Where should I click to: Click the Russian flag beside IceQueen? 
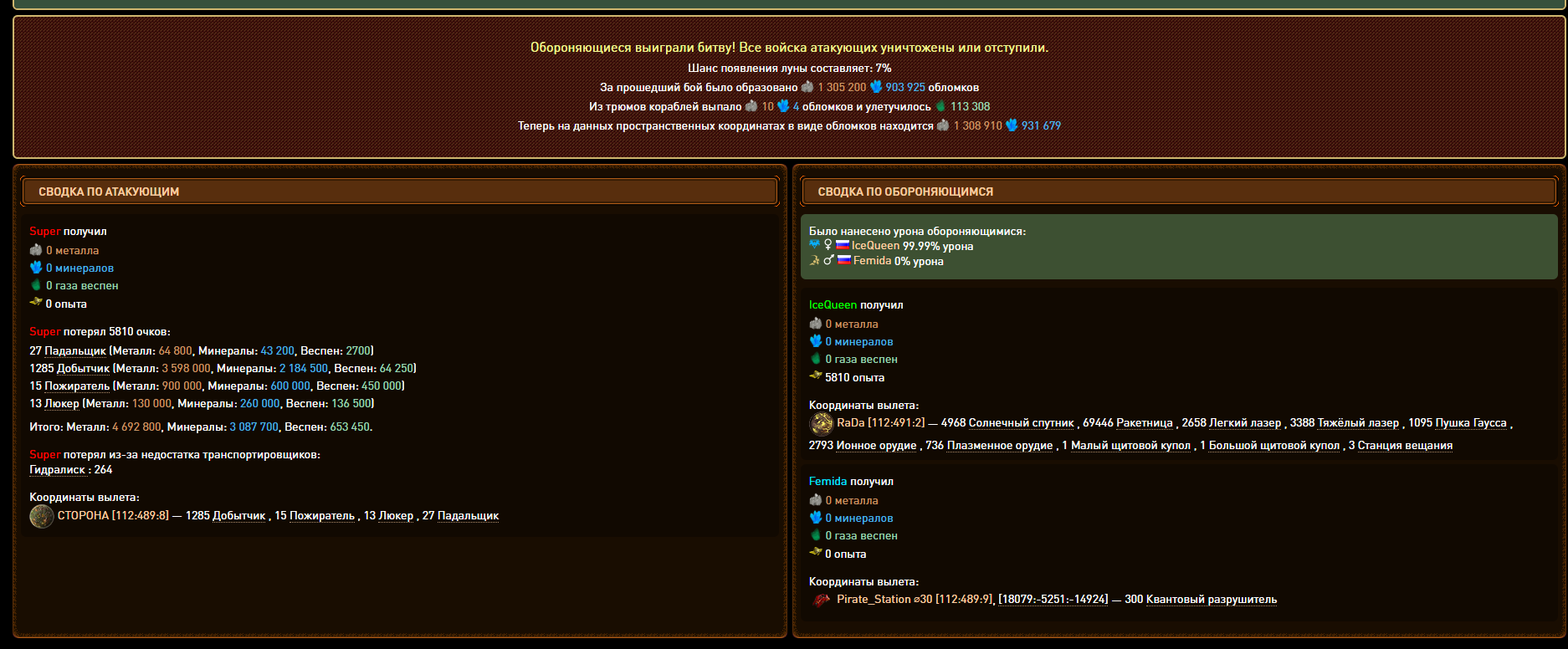point(843,245)
